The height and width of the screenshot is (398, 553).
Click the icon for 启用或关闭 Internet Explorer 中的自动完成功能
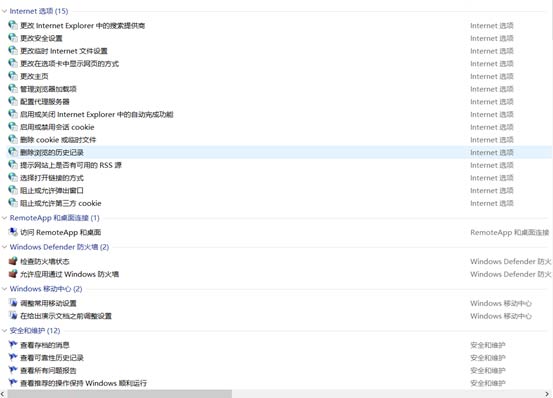13,114
